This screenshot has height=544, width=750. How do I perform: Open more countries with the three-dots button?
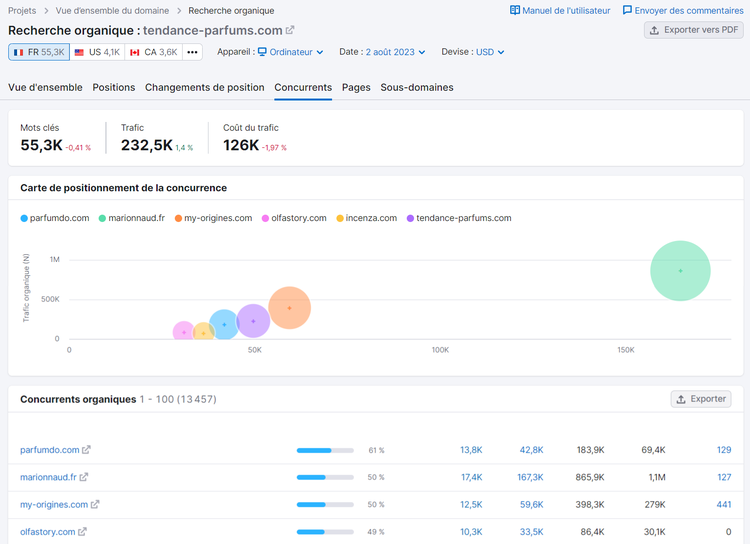tap(192, 52)
